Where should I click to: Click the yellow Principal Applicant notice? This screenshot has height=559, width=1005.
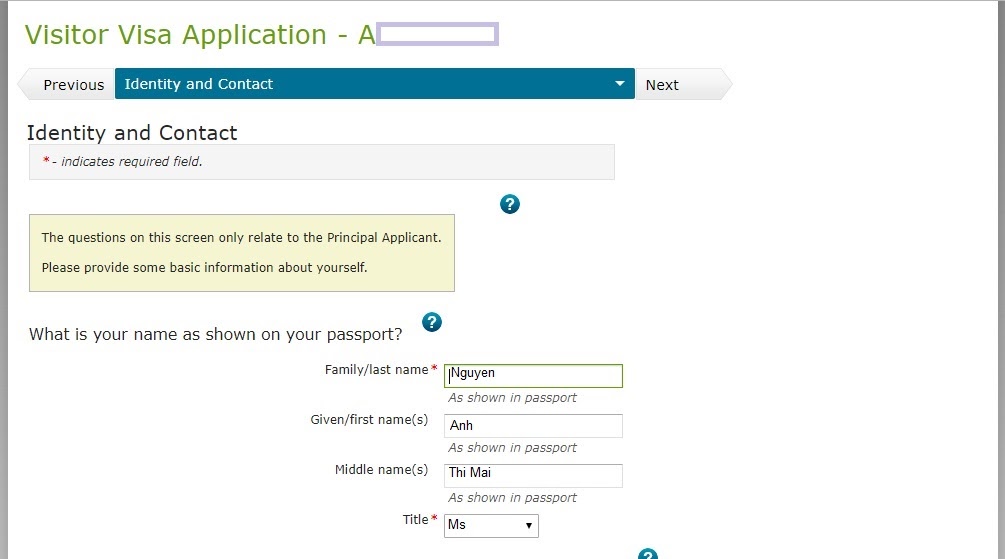tap(242, 253)
